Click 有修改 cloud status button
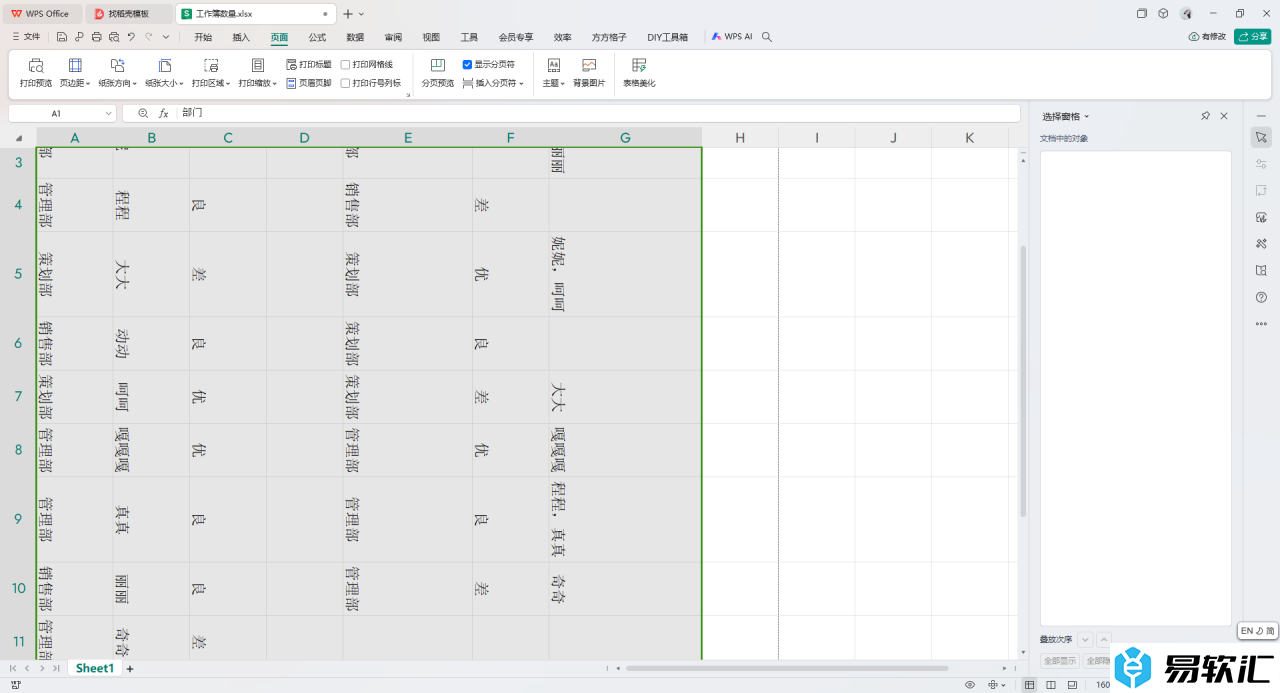1280x693 pixels. click(x=1207, y=37)
